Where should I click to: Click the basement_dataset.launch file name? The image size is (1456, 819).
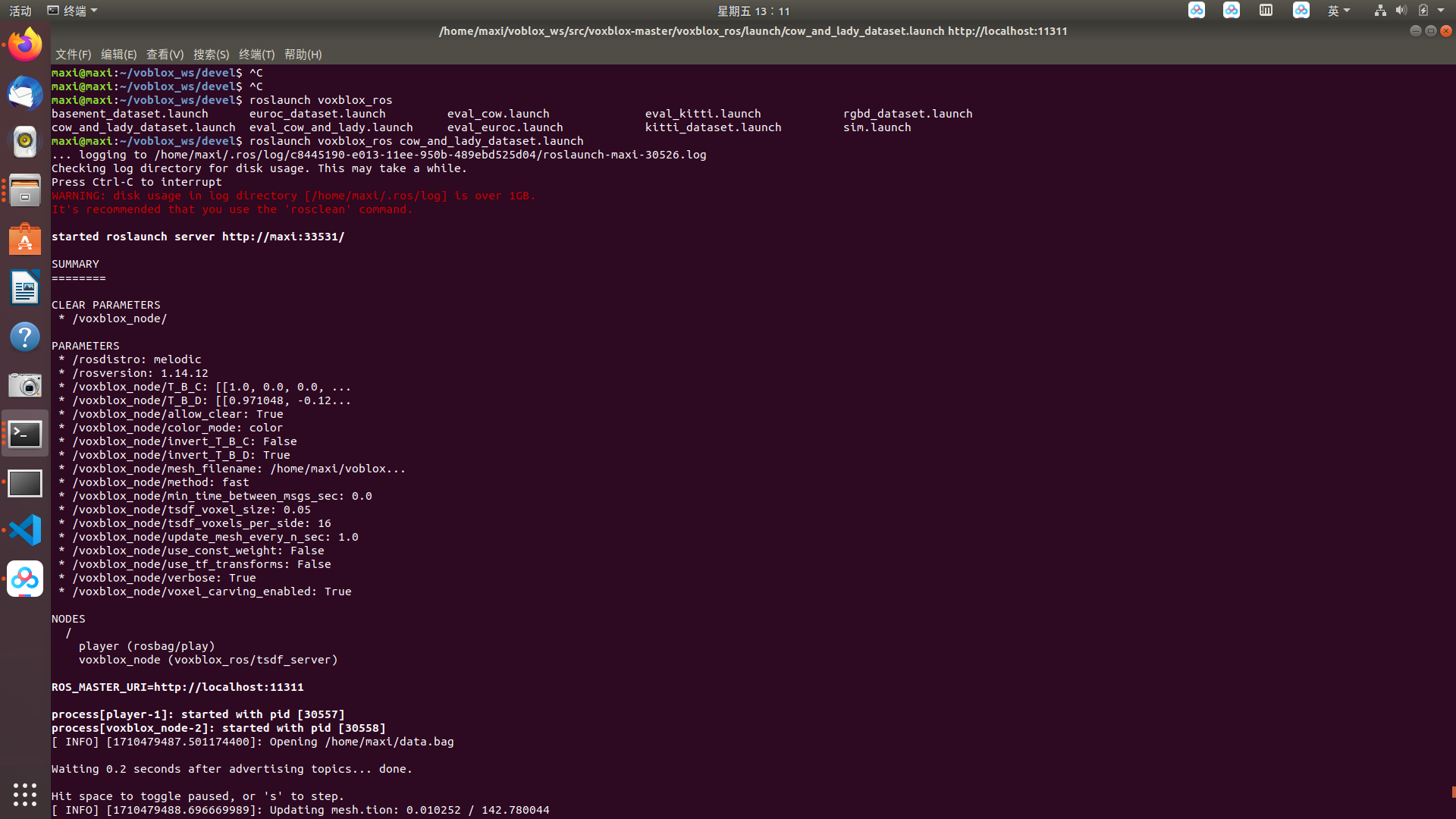coord(130,114)
